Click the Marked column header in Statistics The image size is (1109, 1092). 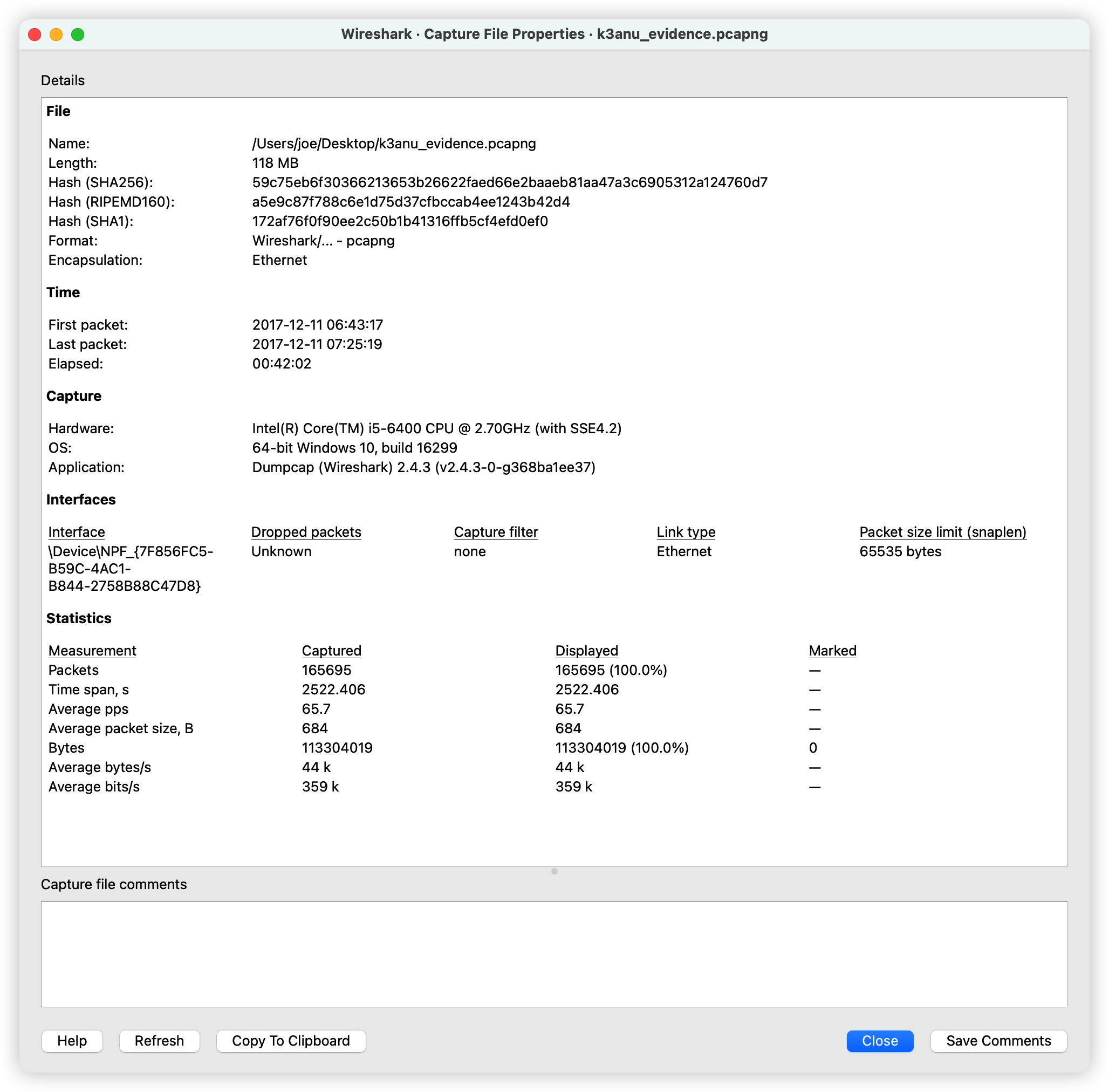click(833, 650)
